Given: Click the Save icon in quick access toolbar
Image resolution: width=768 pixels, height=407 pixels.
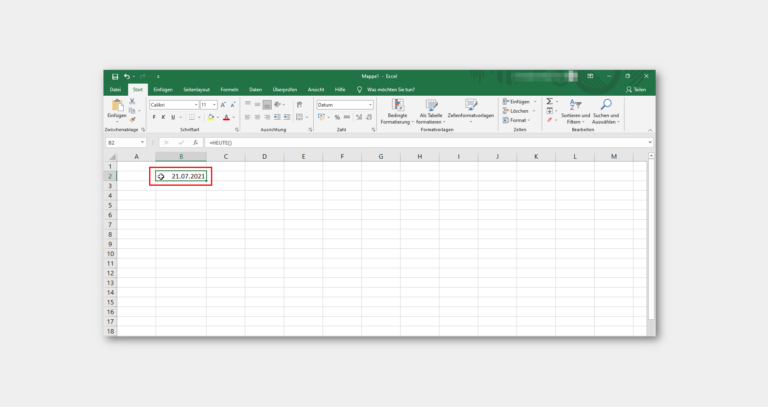Looking at the screenshot, I should click(115, 76).
